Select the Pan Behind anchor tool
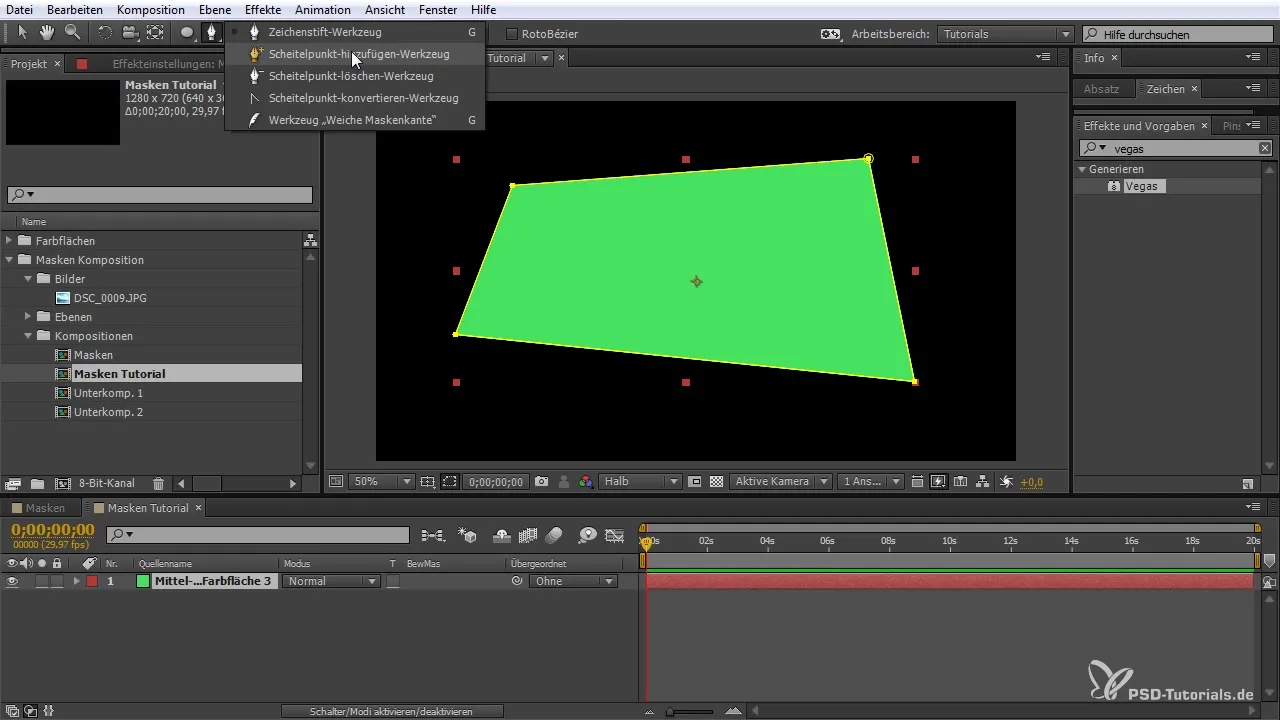Viewport: 1280px width, 720px height. coord(155,32)
